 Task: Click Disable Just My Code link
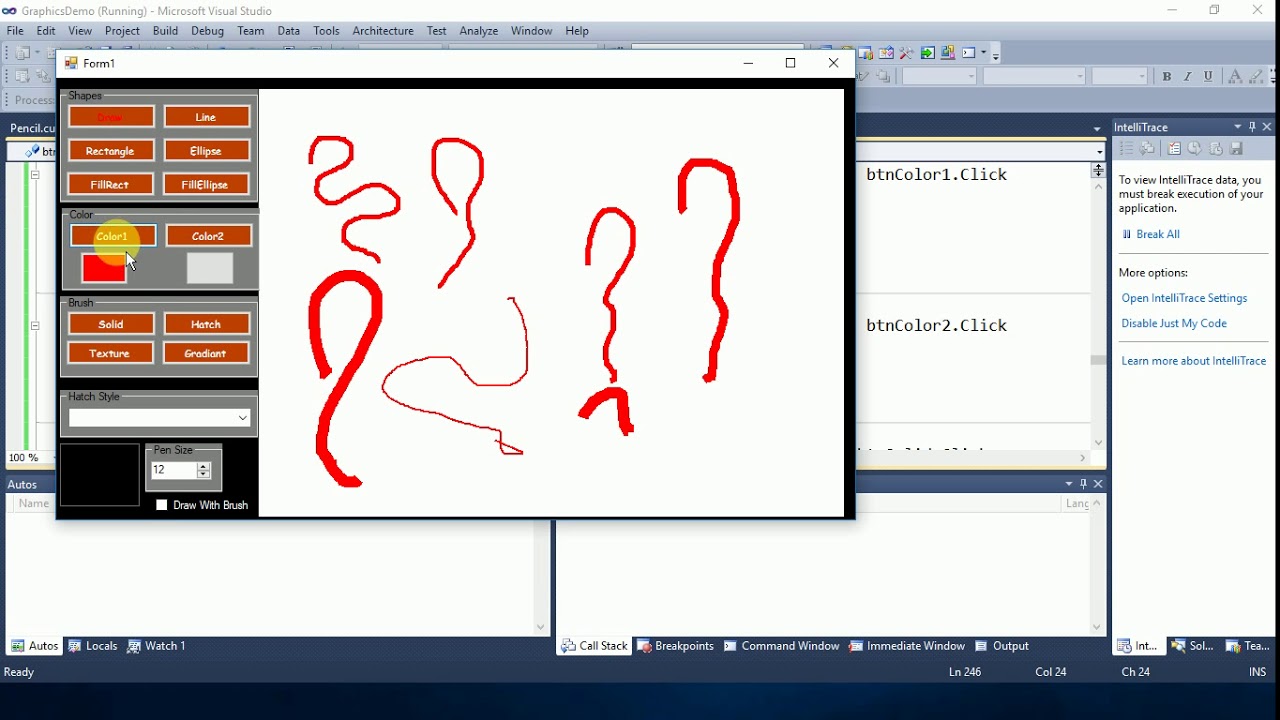[1174, 324]
